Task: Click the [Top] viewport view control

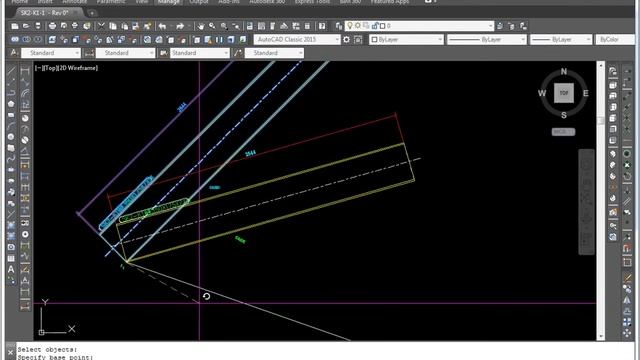Action: pos(50,68)
